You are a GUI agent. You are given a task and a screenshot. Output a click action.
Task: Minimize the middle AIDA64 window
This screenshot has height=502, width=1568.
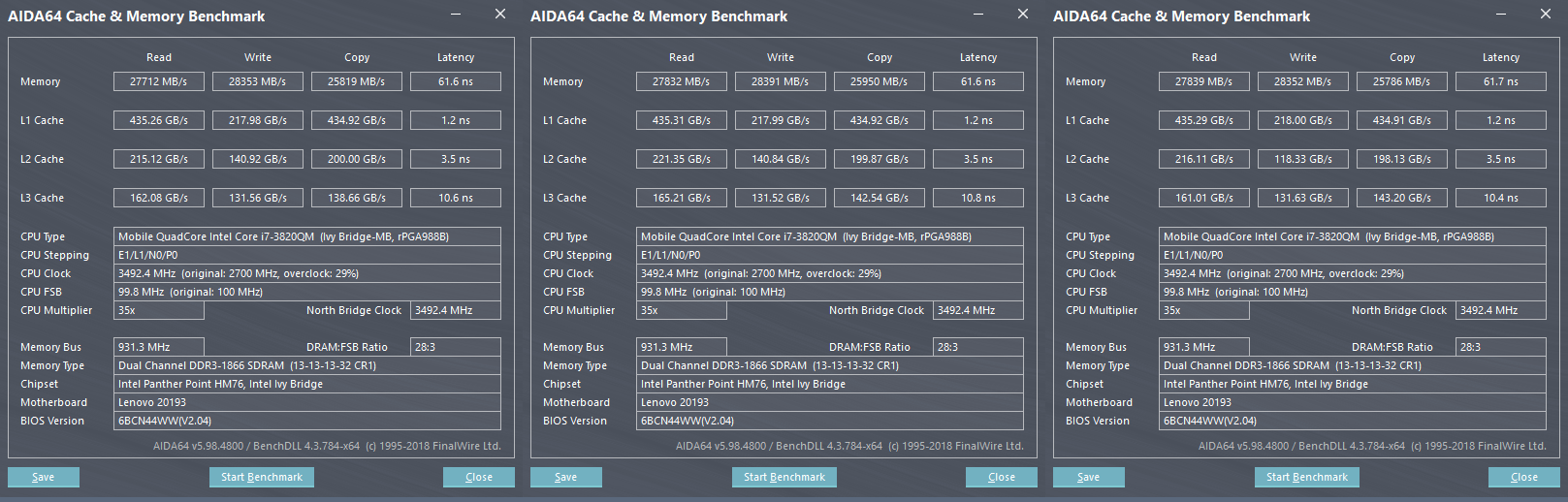click(x=979, y=15)
